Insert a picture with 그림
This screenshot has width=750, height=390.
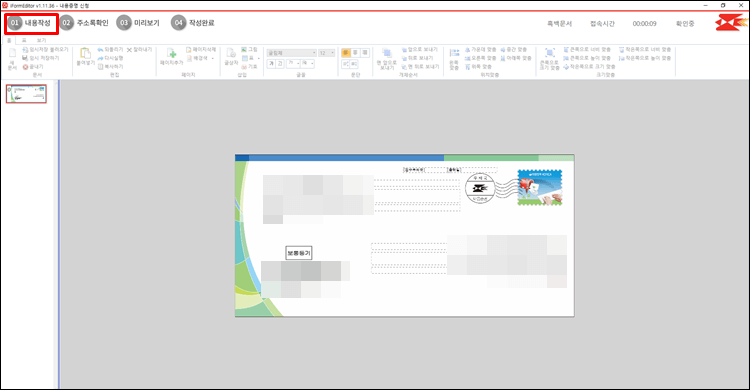[249, 50]
